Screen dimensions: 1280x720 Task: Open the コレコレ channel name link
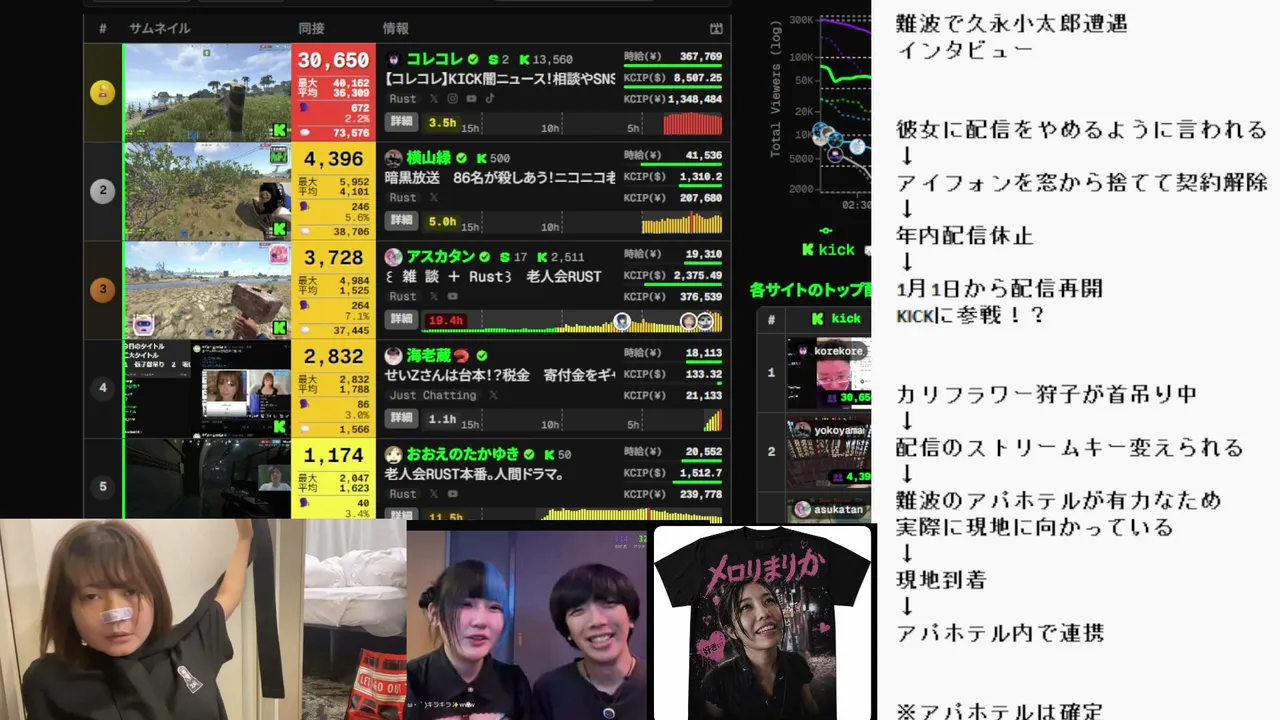(x=434, y=60)
